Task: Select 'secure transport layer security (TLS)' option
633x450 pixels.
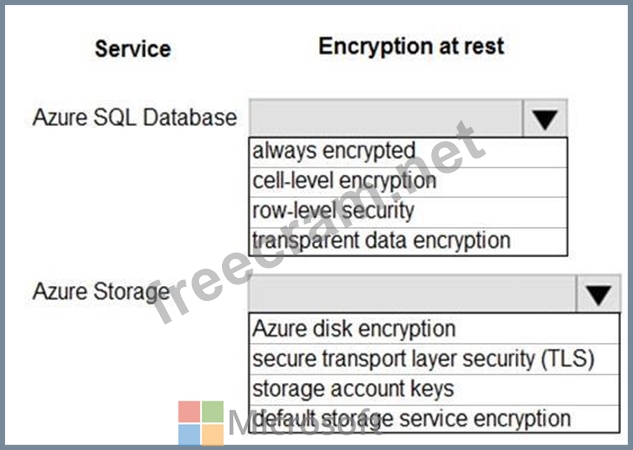Action: pos(434,359)
